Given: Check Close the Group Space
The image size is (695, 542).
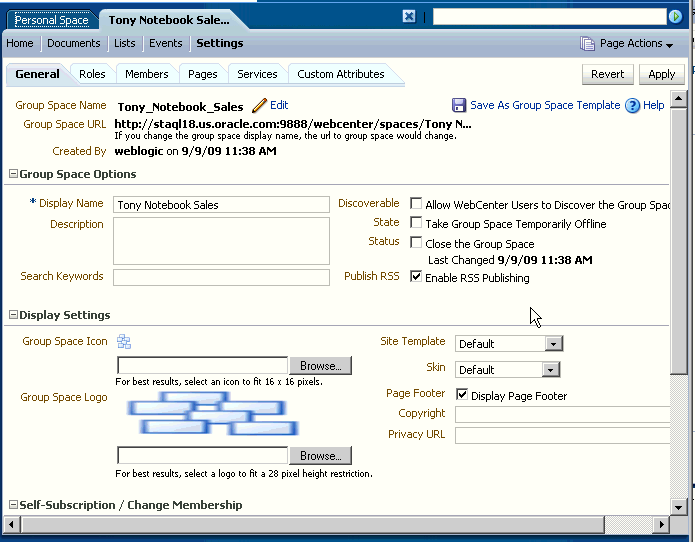Looking at the screenshot, I should pos(416,242).
